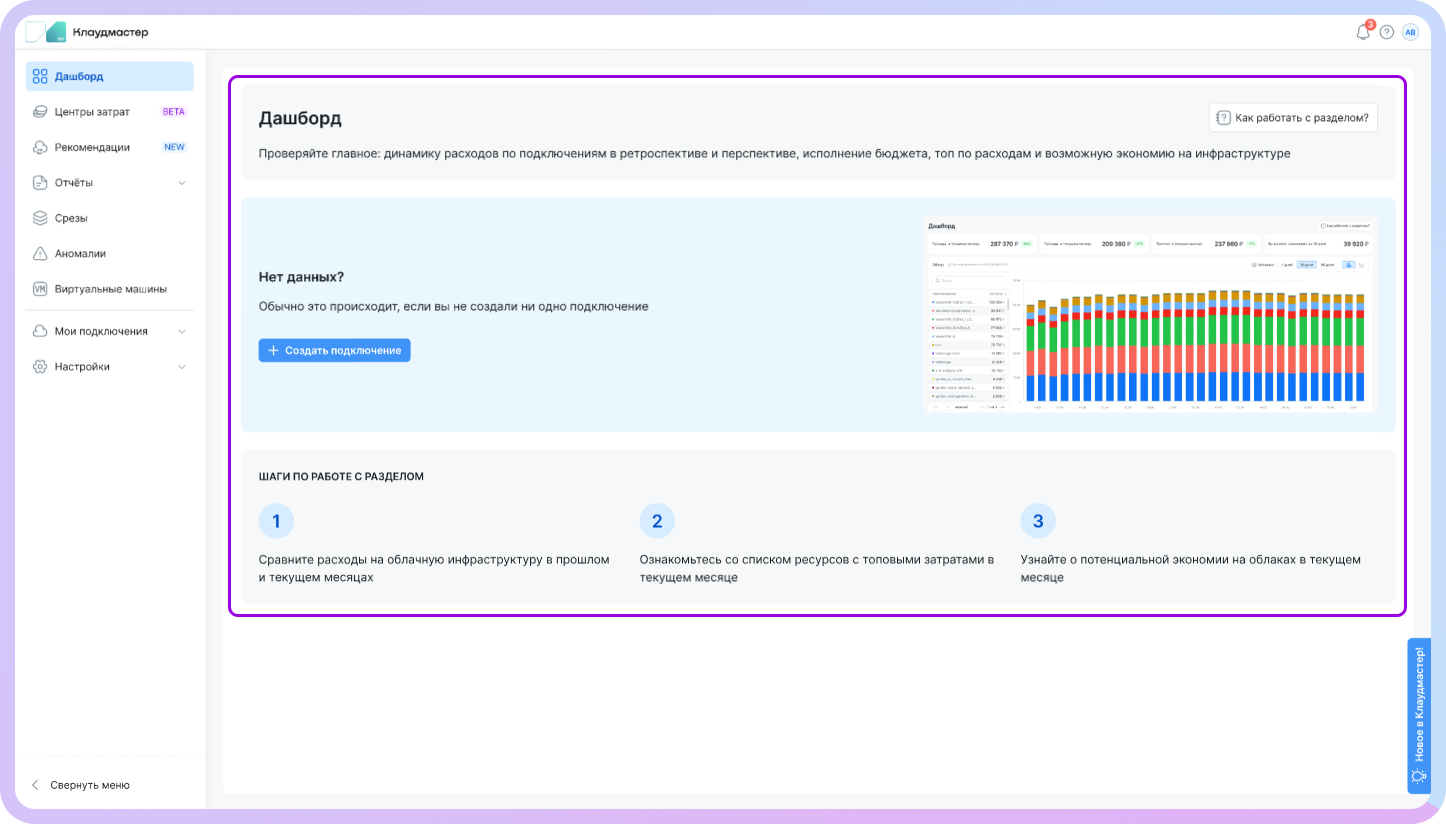Click the Центры затрат coins icon
Viewport: 1446px width, 824px height.
[40, 112]
